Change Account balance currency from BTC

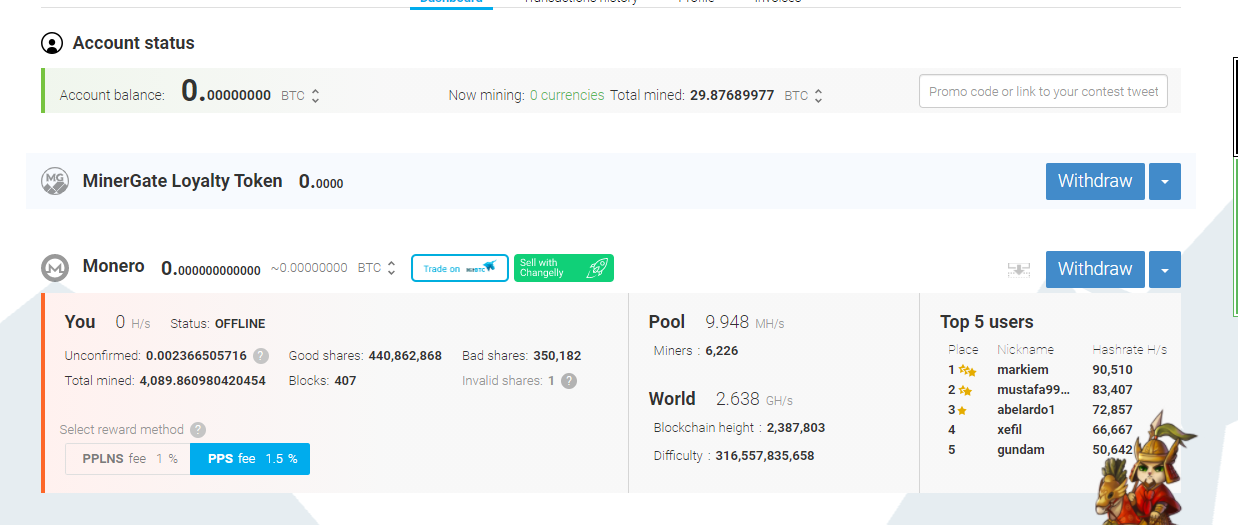(300, 96)
